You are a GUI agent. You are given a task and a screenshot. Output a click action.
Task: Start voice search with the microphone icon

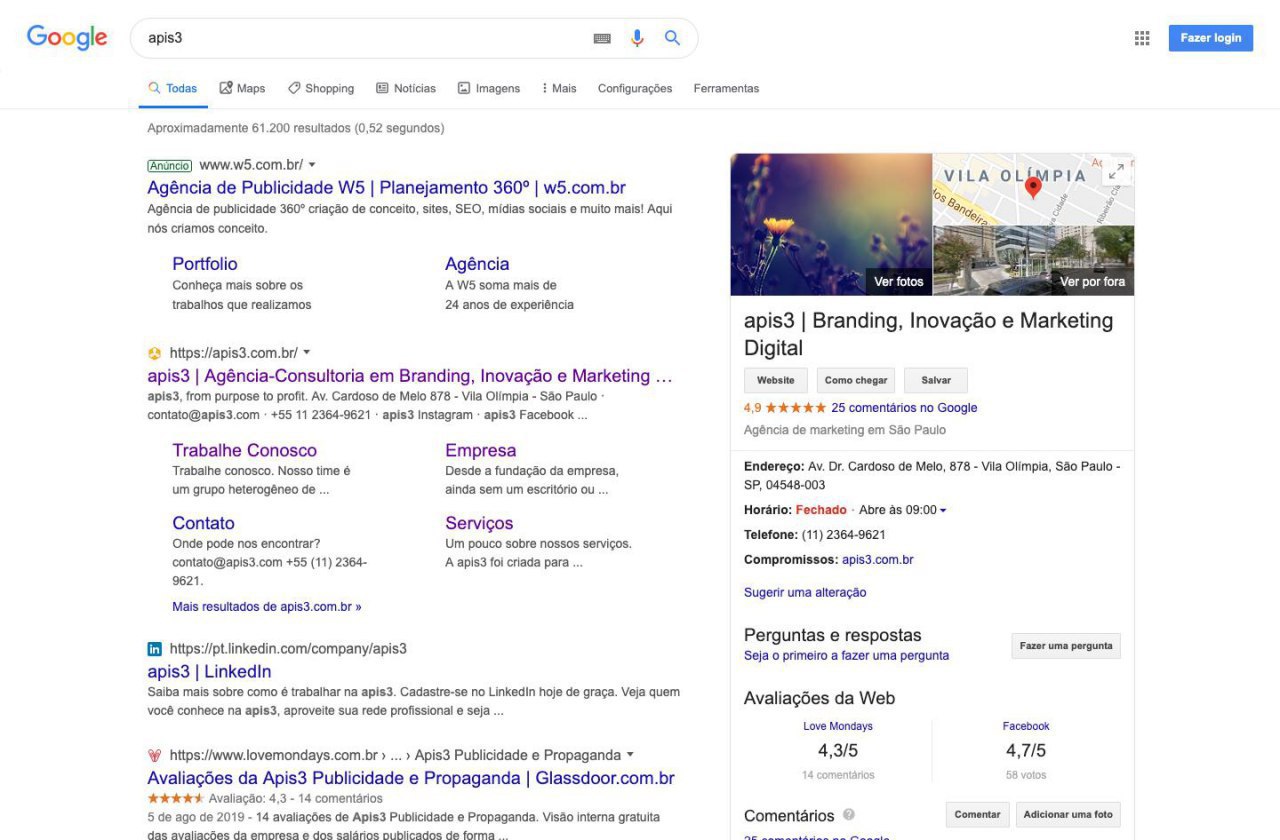(x=637, y=38)
